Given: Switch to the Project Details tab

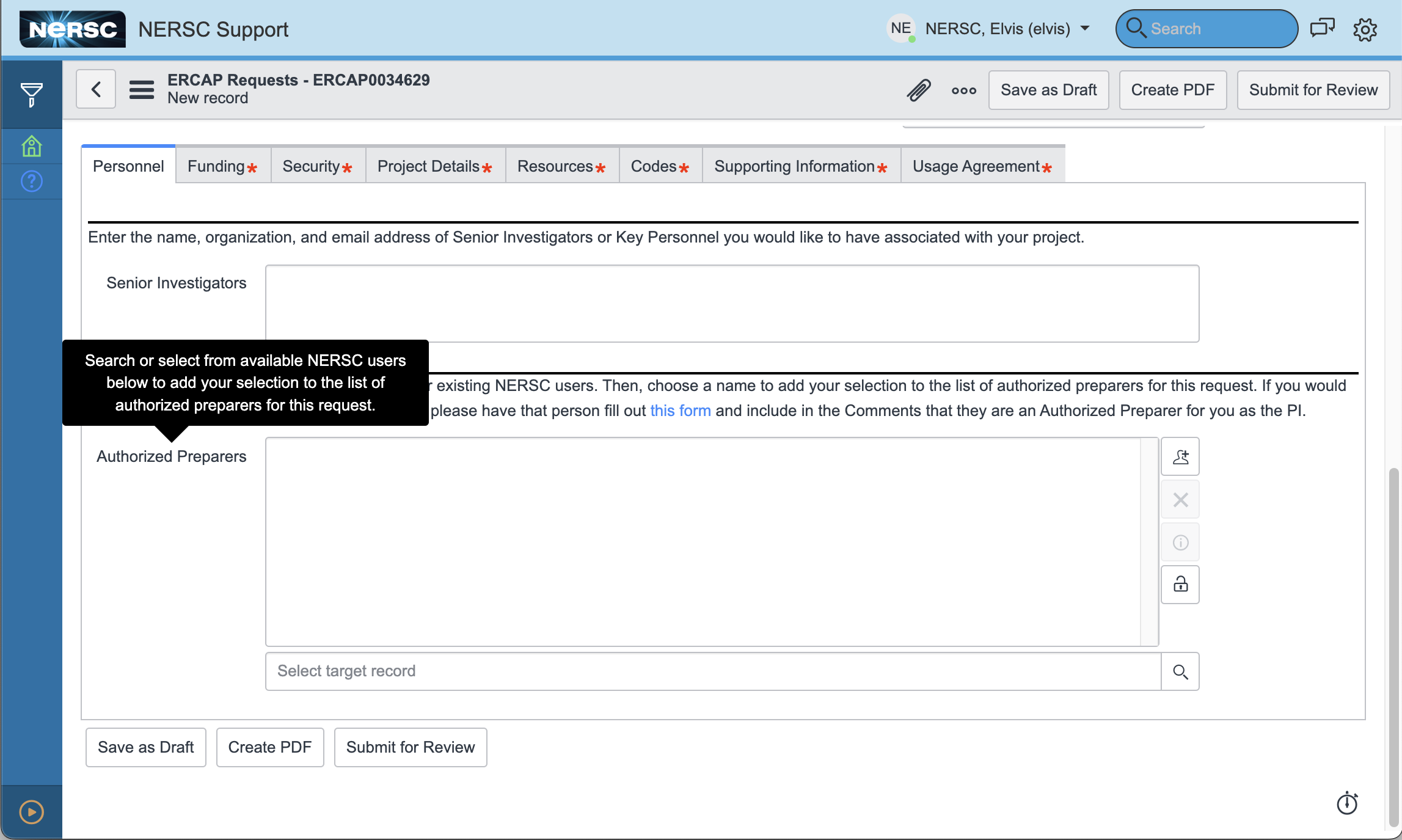Looking at the screenshot, I should pyautogui.click(x=434, y=166).
